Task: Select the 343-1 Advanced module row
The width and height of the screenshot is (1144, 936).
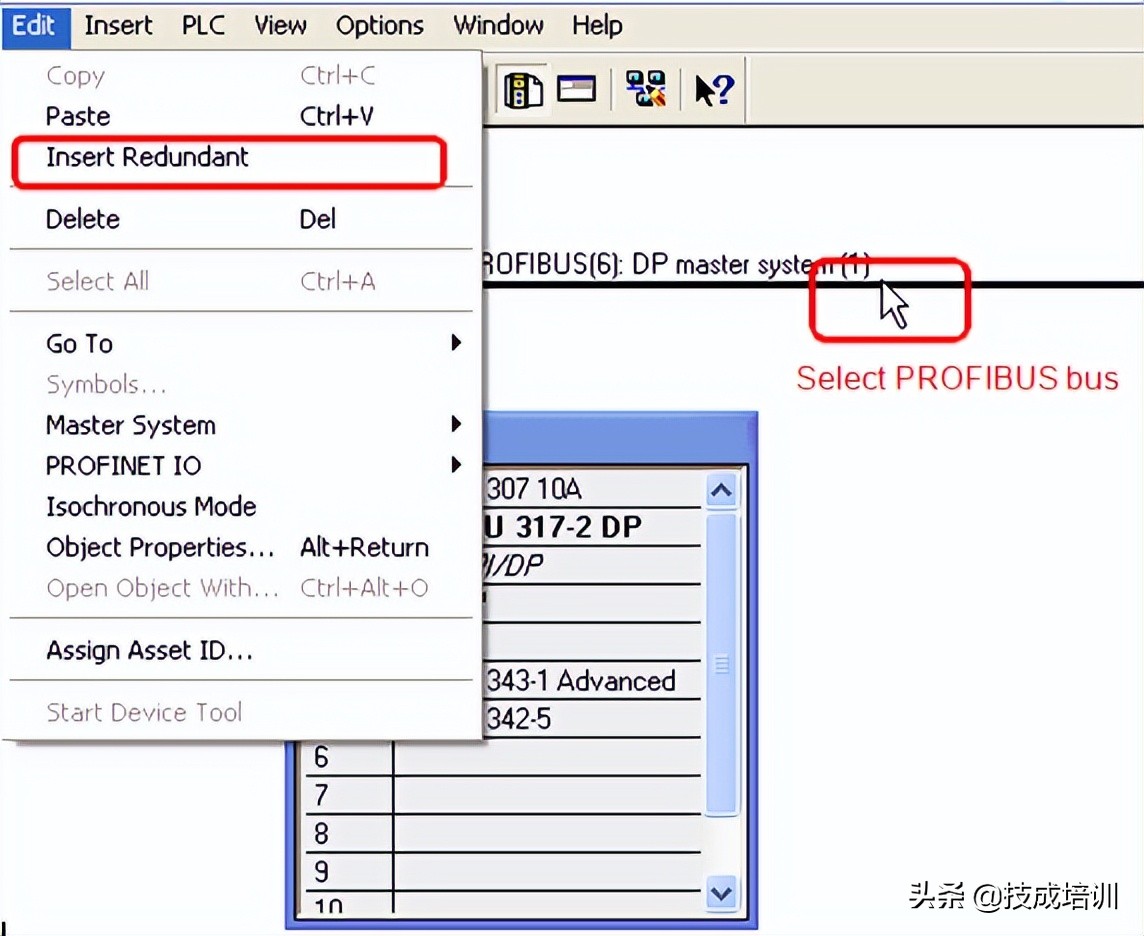Action: click(x=591, y=681)
